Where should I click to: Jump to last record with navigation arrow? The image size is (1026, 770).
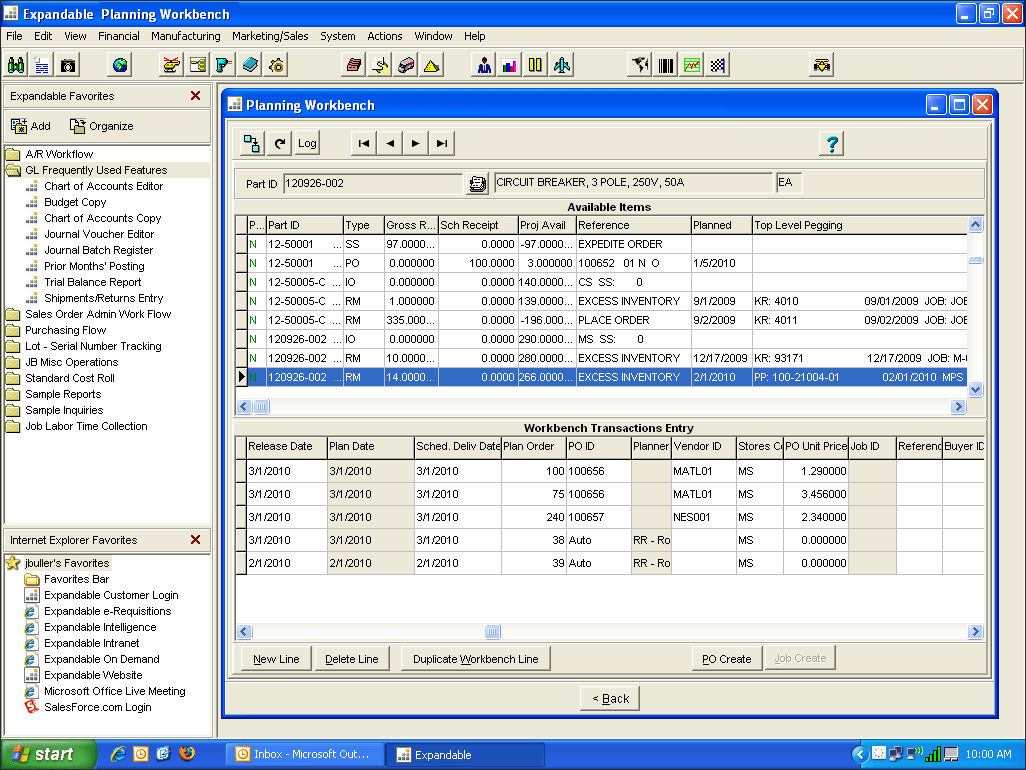(441, 143)
